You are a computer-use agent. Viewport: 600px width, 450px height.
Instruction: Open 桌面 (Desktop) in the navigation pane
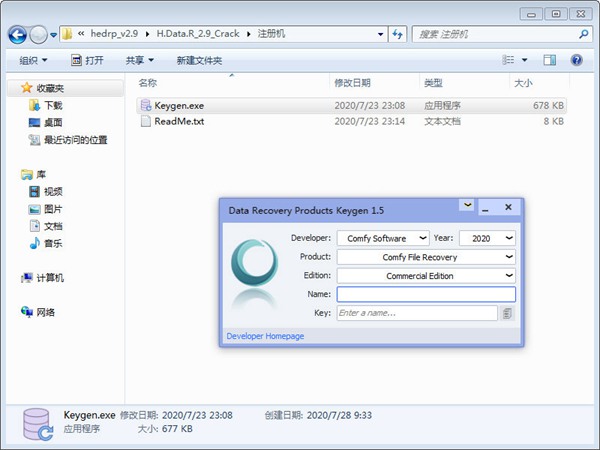pyautogui.click(x=53, y=122)
